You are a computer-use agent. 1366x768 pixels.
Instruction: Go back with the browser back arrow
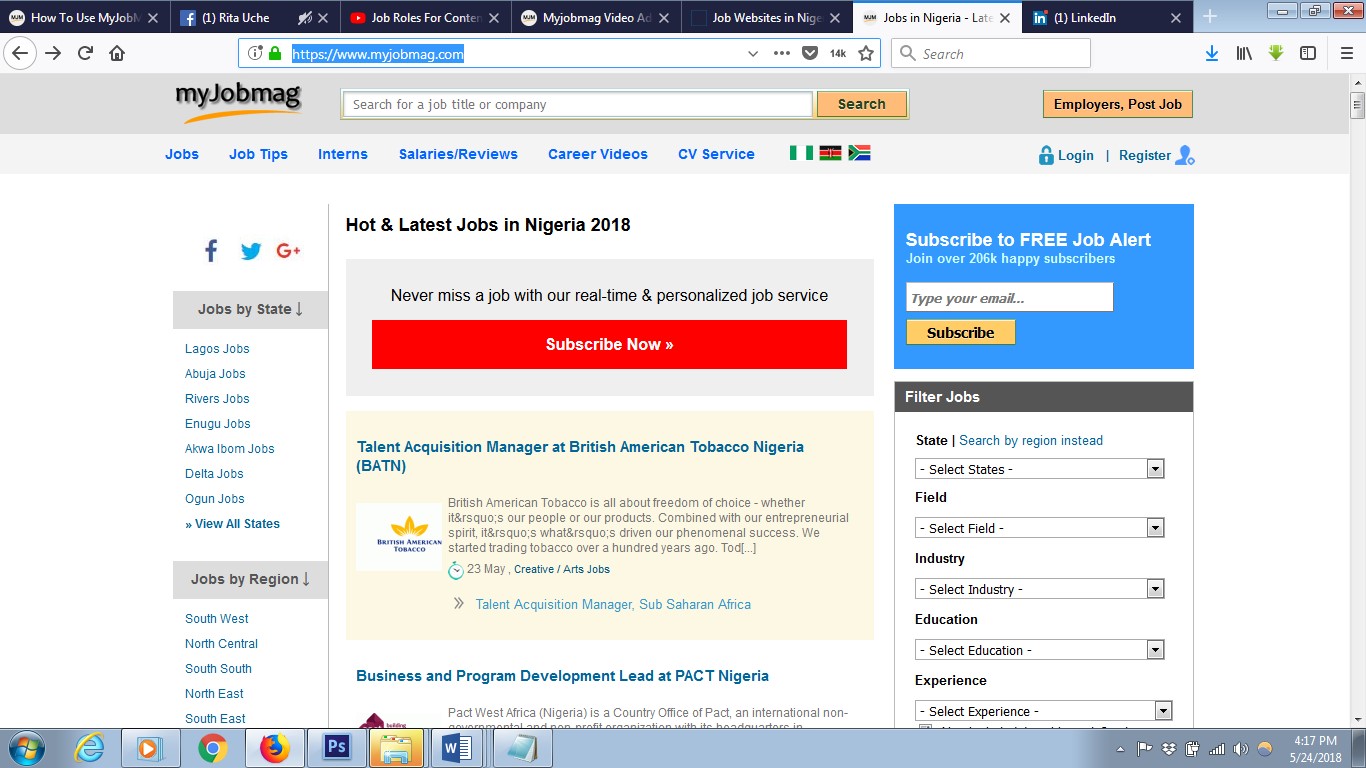point(20,53)
